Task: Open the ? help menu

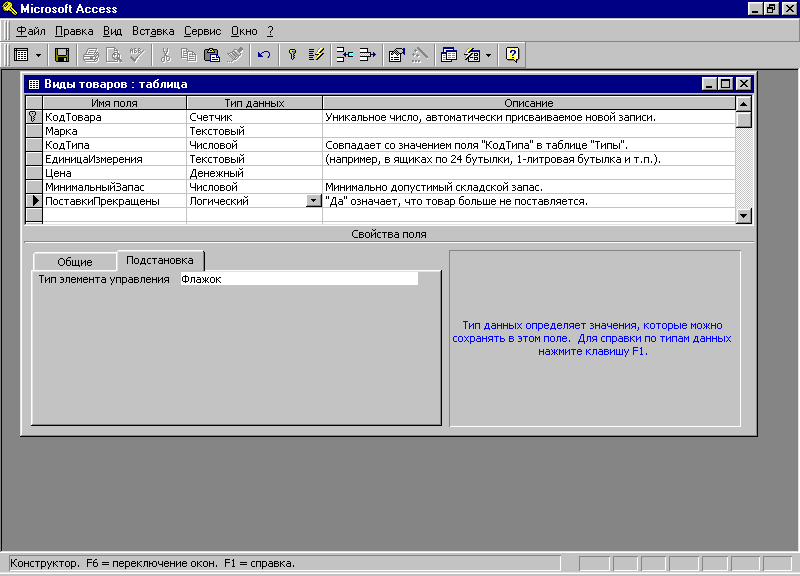Action: [270, 31]
